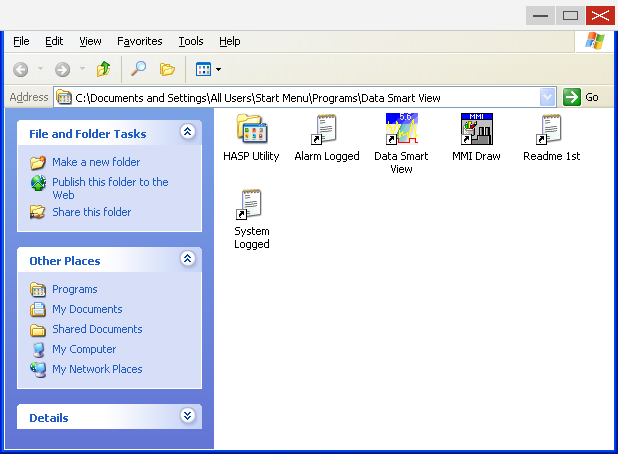Open the HASP Utility folder icon
Viewport: 618px width, 454px height.
tap(252, 128)
